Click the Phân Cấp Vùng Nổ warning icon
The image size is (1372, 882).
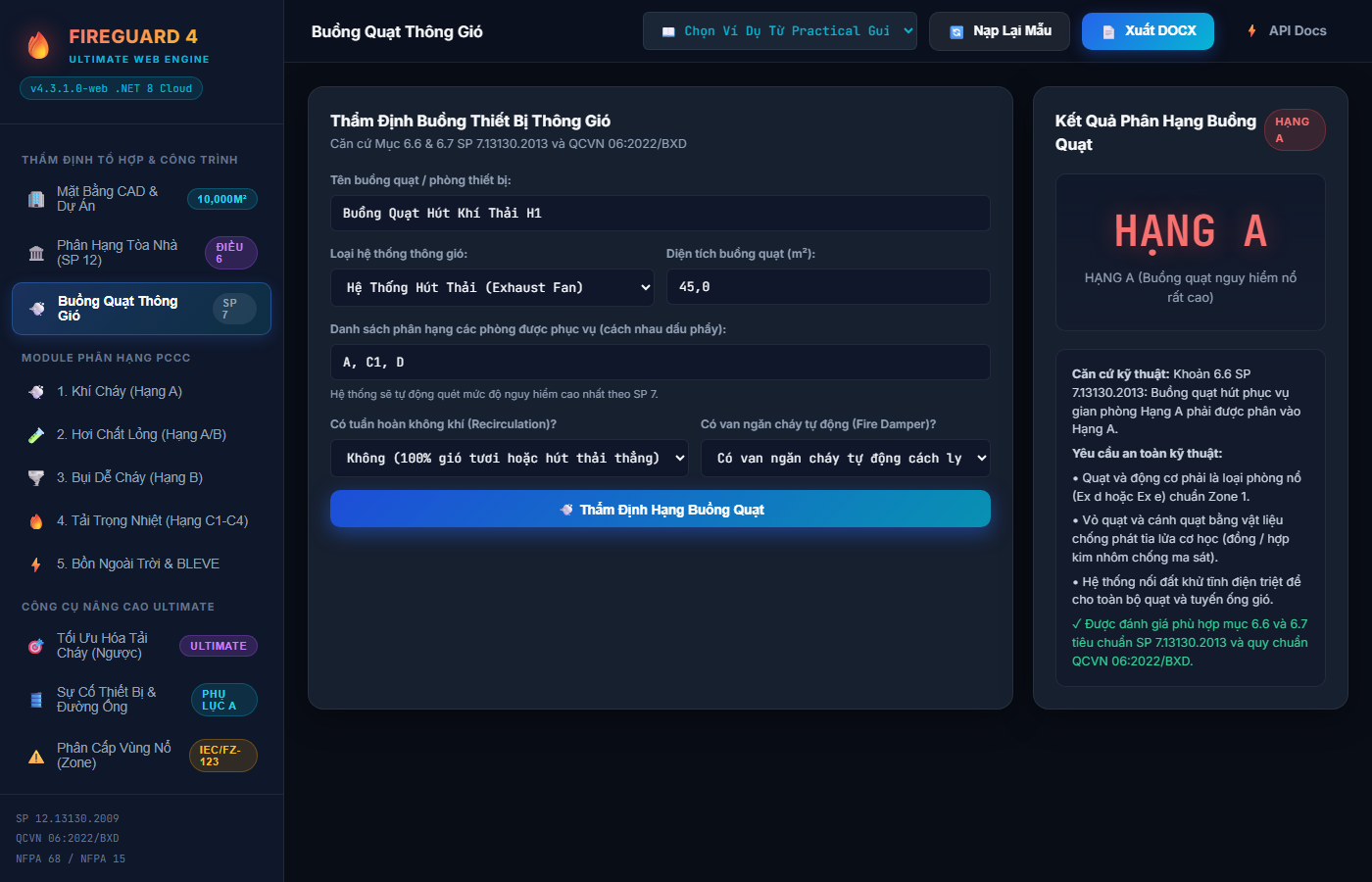(36, 756)
